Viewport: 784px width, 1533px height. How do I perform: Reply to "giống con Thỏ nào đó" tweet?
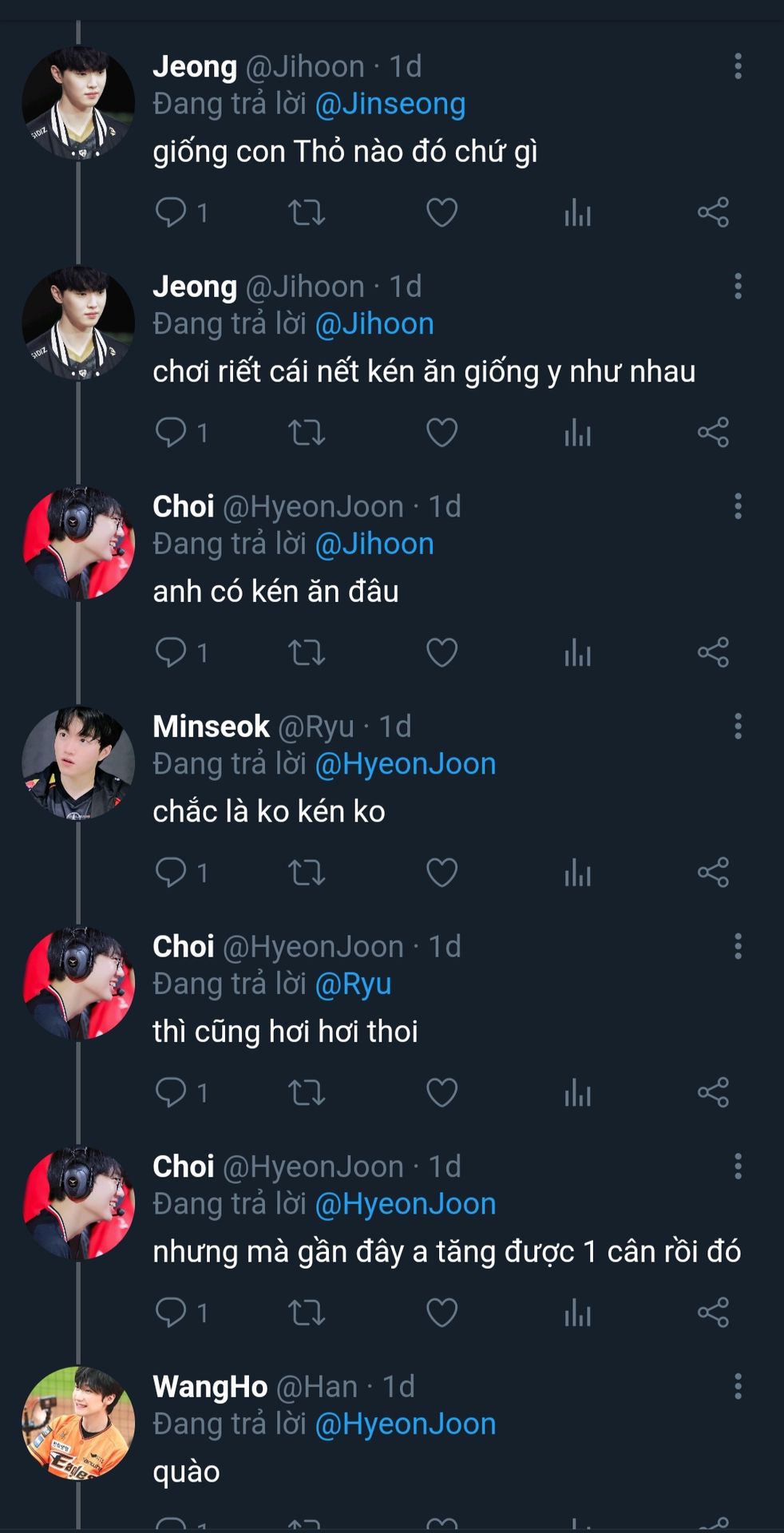pyautogui.click(x=171, y=212)
